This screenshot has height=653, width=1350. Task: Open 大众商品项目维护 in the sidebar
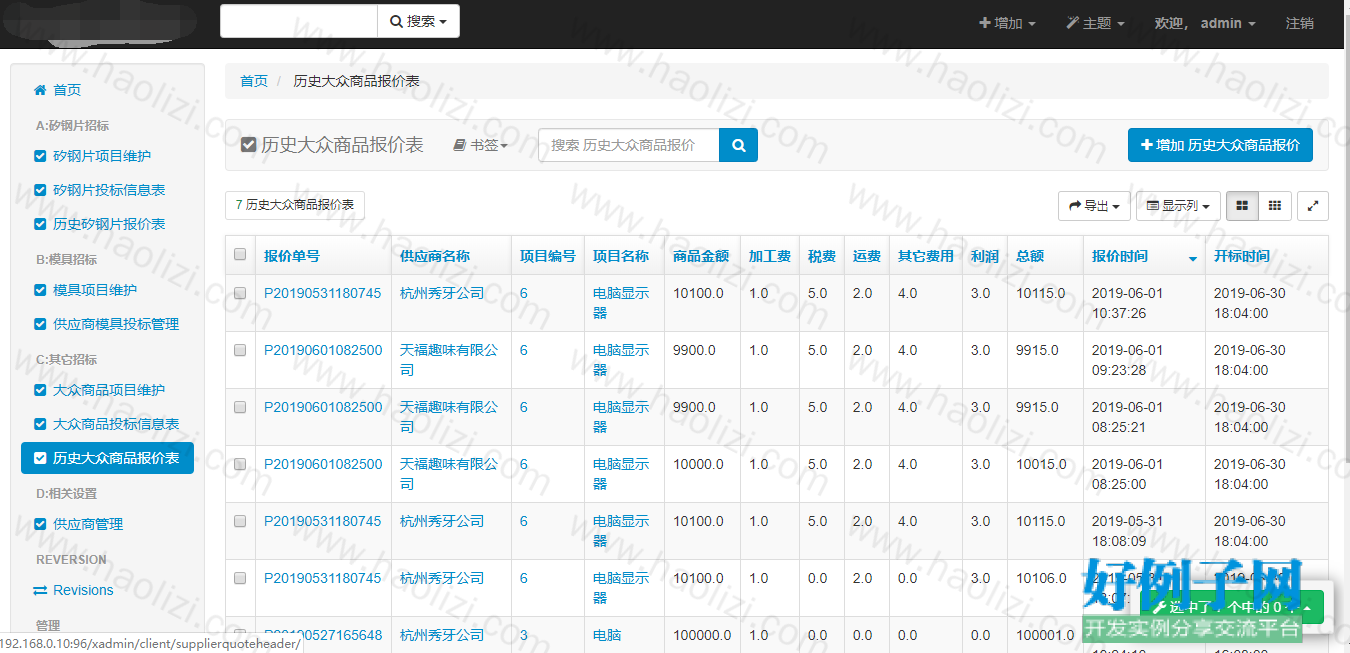click(108, 390)
